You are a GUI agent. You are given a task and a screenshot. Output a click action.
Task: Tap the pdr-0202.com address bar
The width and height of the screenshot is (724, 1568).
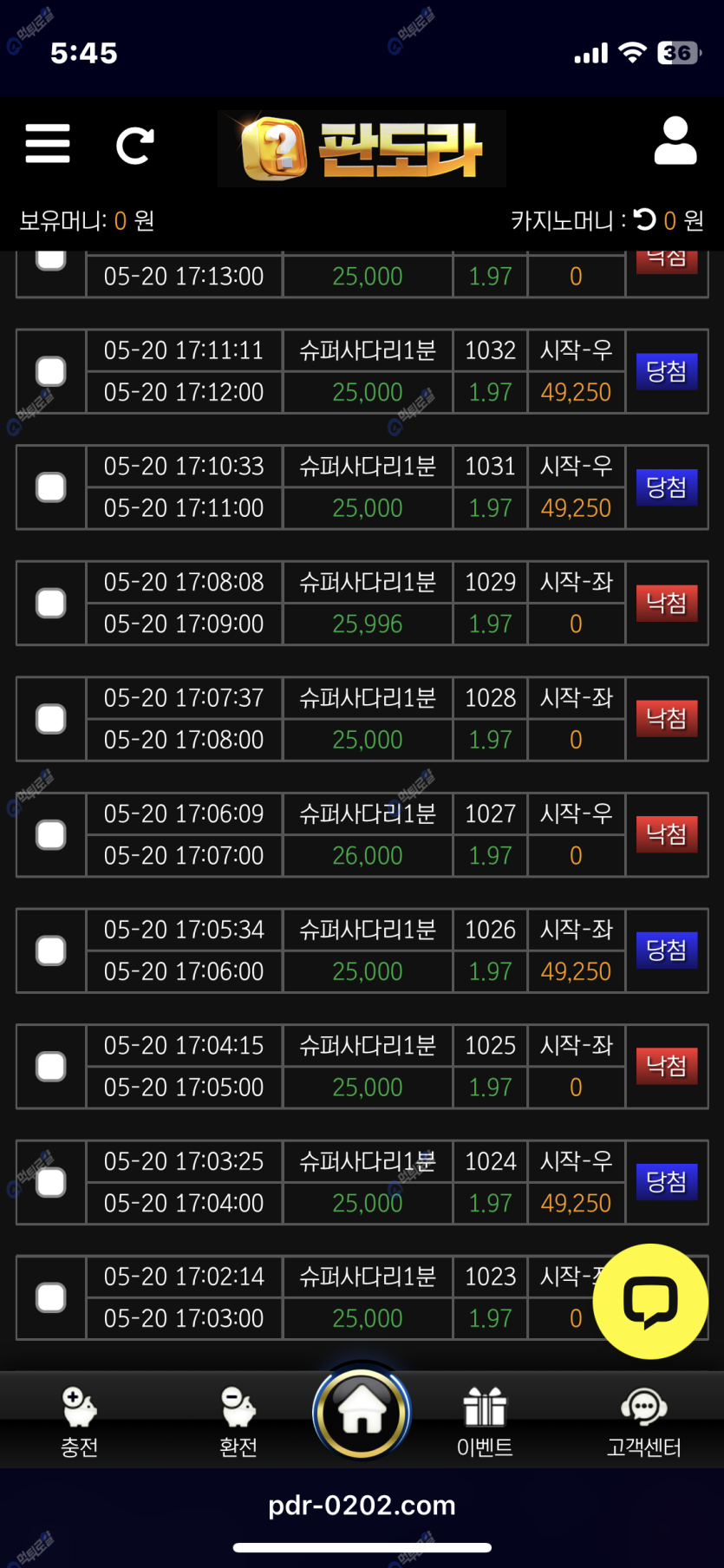coord(362,1505)
